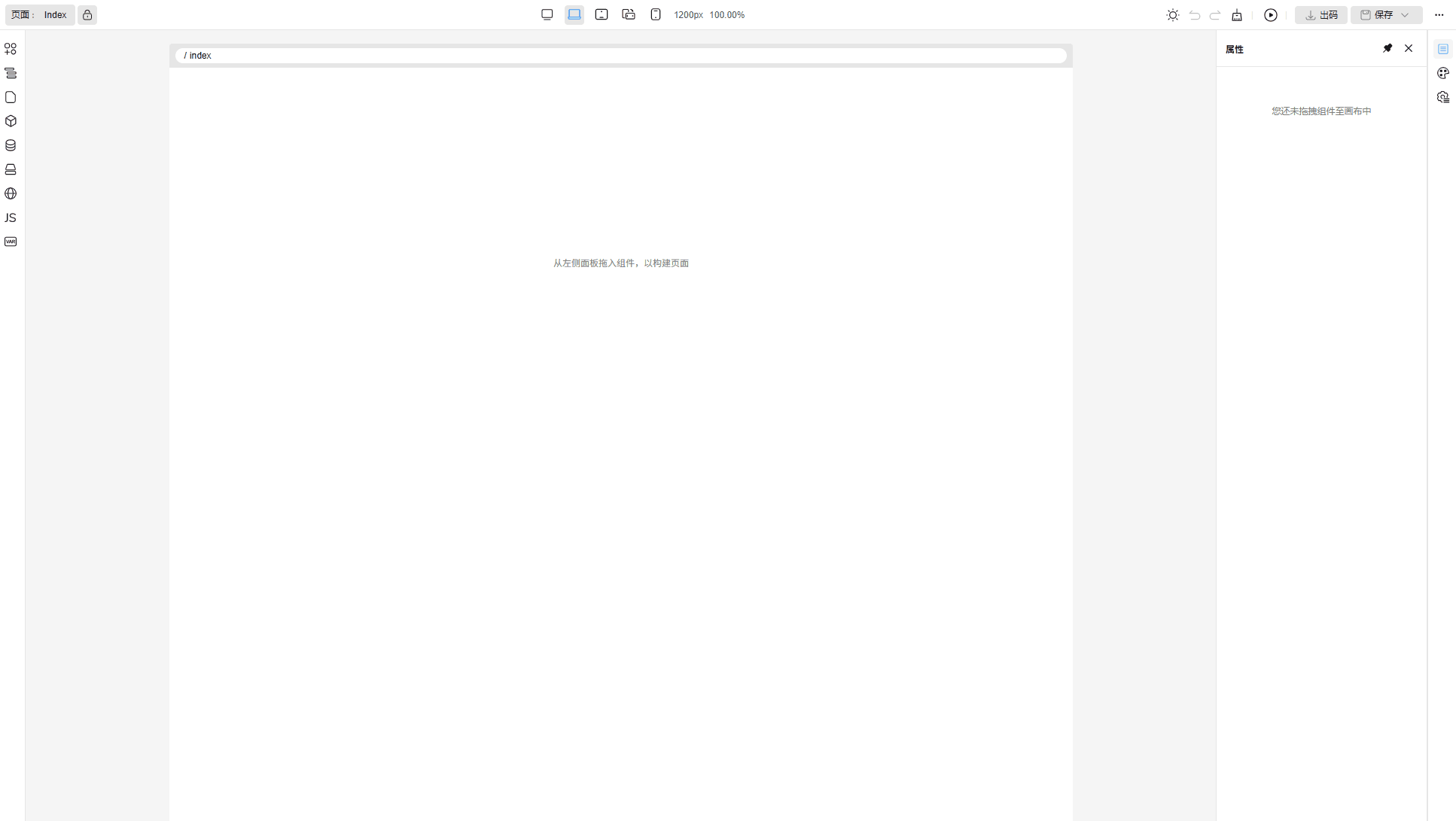Click the clear canvas broom icon

1237,15
